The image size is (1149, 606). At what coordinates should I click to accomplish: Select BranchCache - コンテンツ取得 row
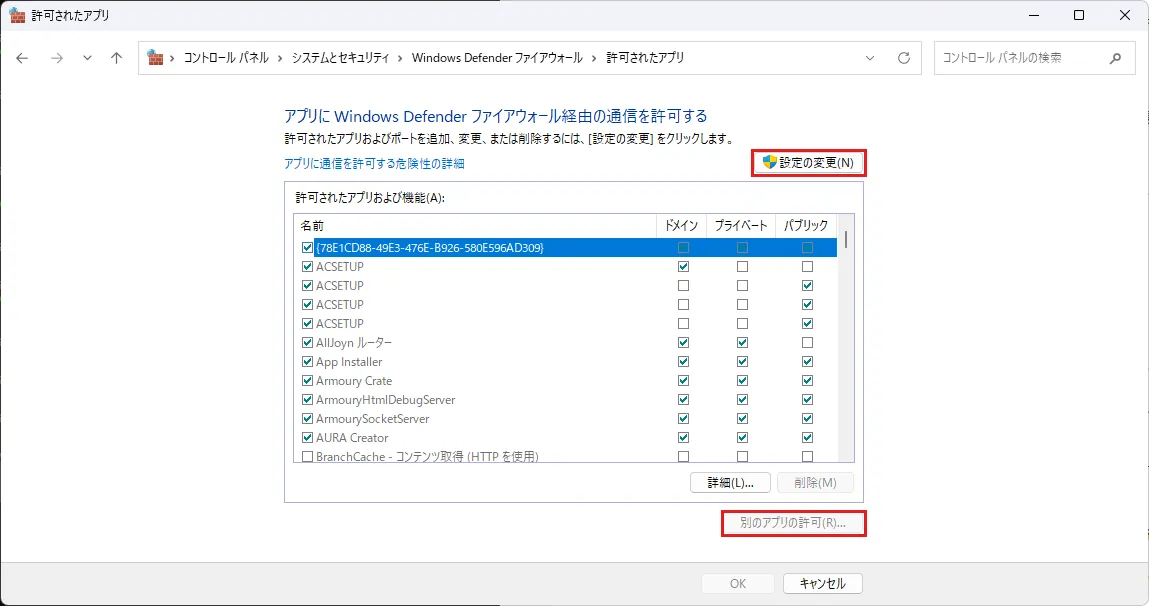pyautogui.click(x=566, y=456)
